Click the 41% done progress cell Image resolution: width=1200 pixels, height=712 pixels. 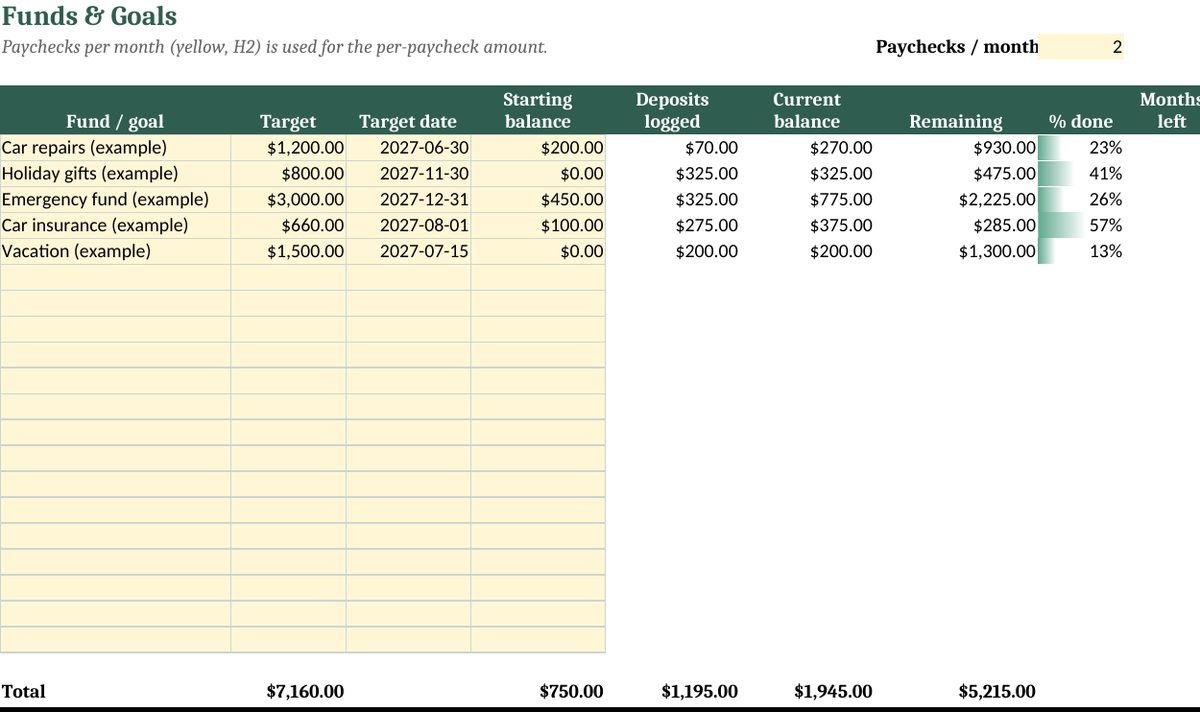[x=1081, y=174]
